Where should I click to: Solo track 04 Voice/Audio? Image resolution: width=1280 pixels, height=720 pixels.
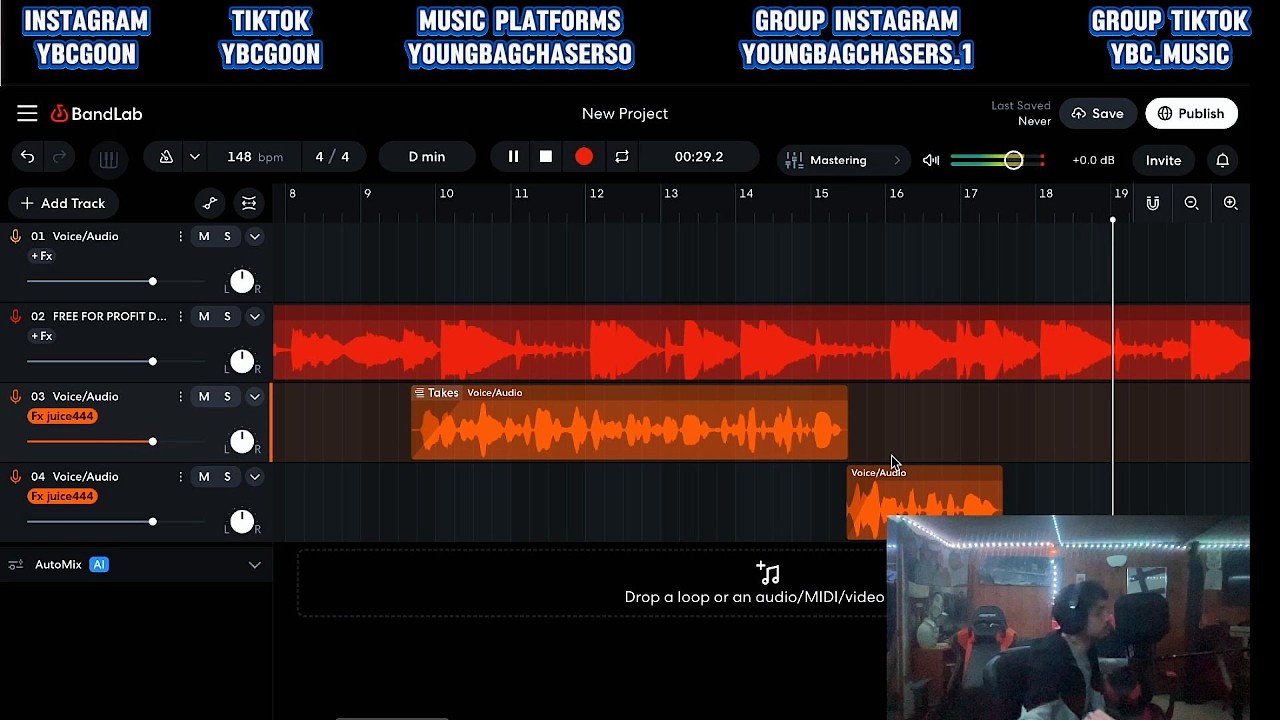pos(227,476)
